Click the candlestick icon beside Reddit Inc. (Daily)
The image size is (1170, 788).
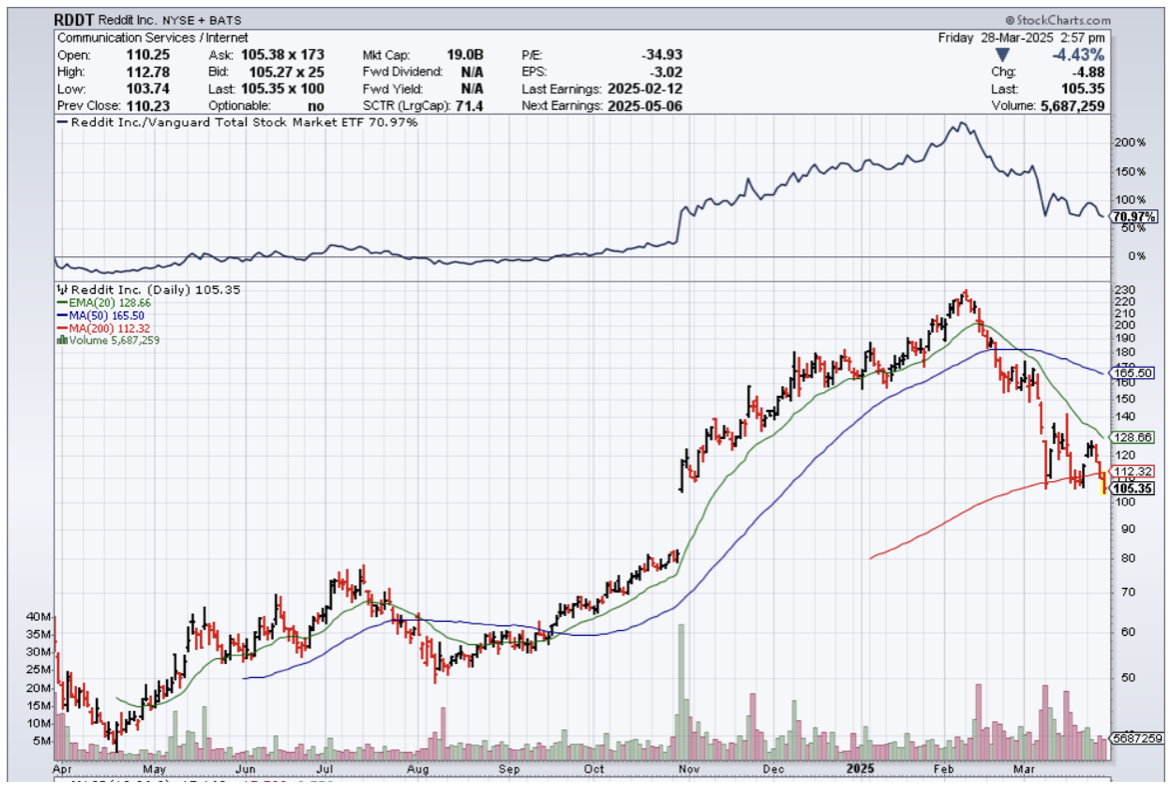click(64, 290)
